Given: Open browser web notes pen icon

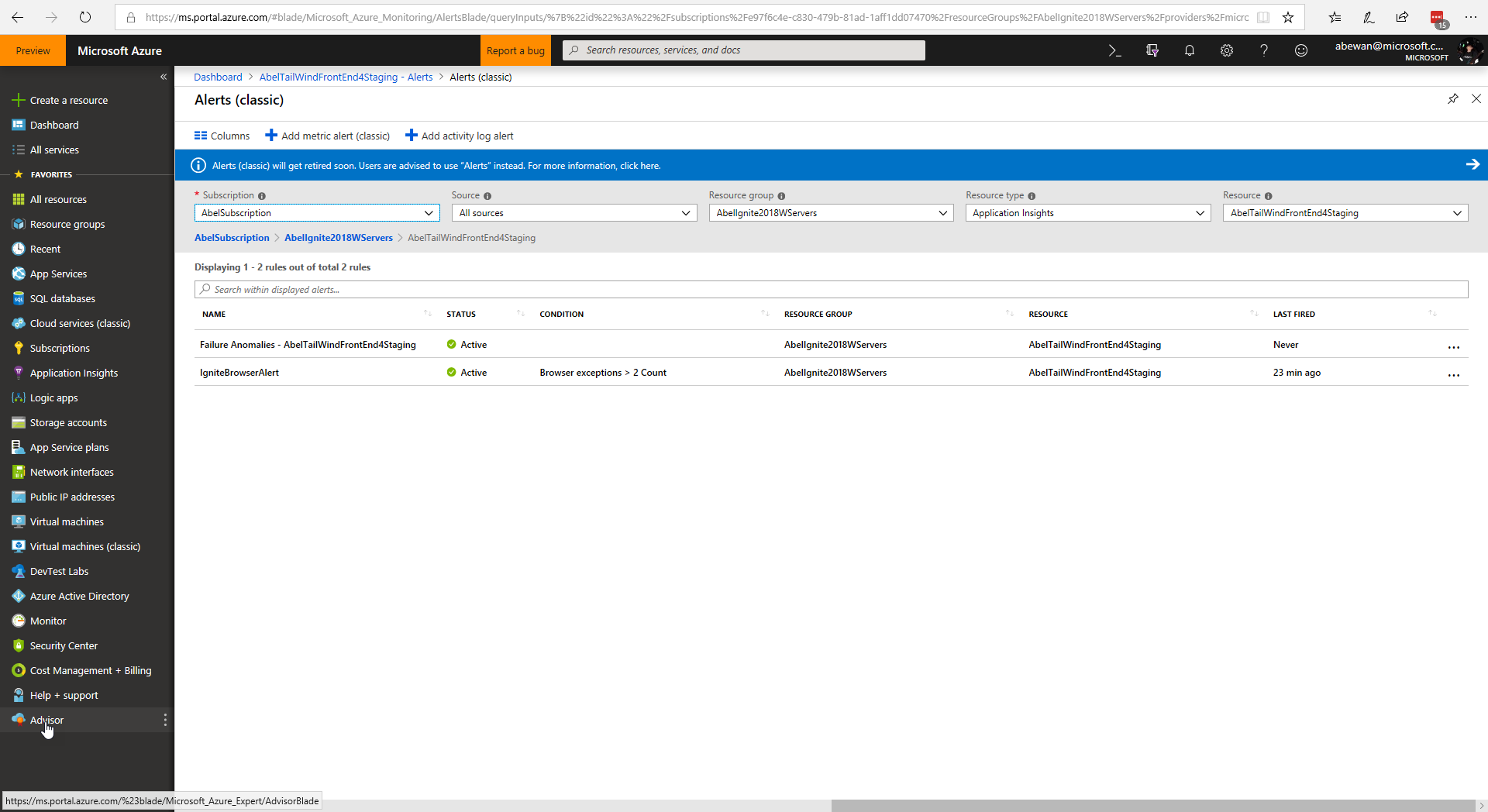Looking at the screenshot, I should (x=1369, y=17).
